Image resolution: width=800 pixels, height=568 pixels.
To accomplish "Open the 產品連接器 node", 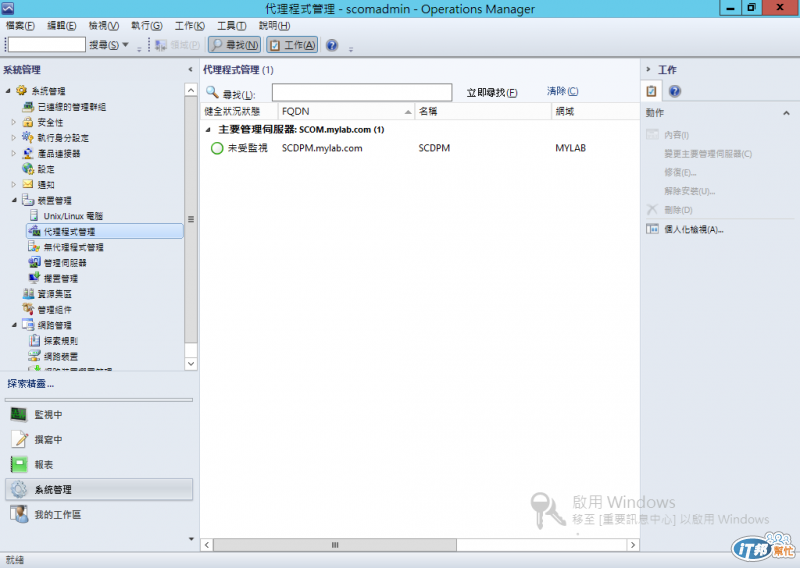I will coord(58,154).
